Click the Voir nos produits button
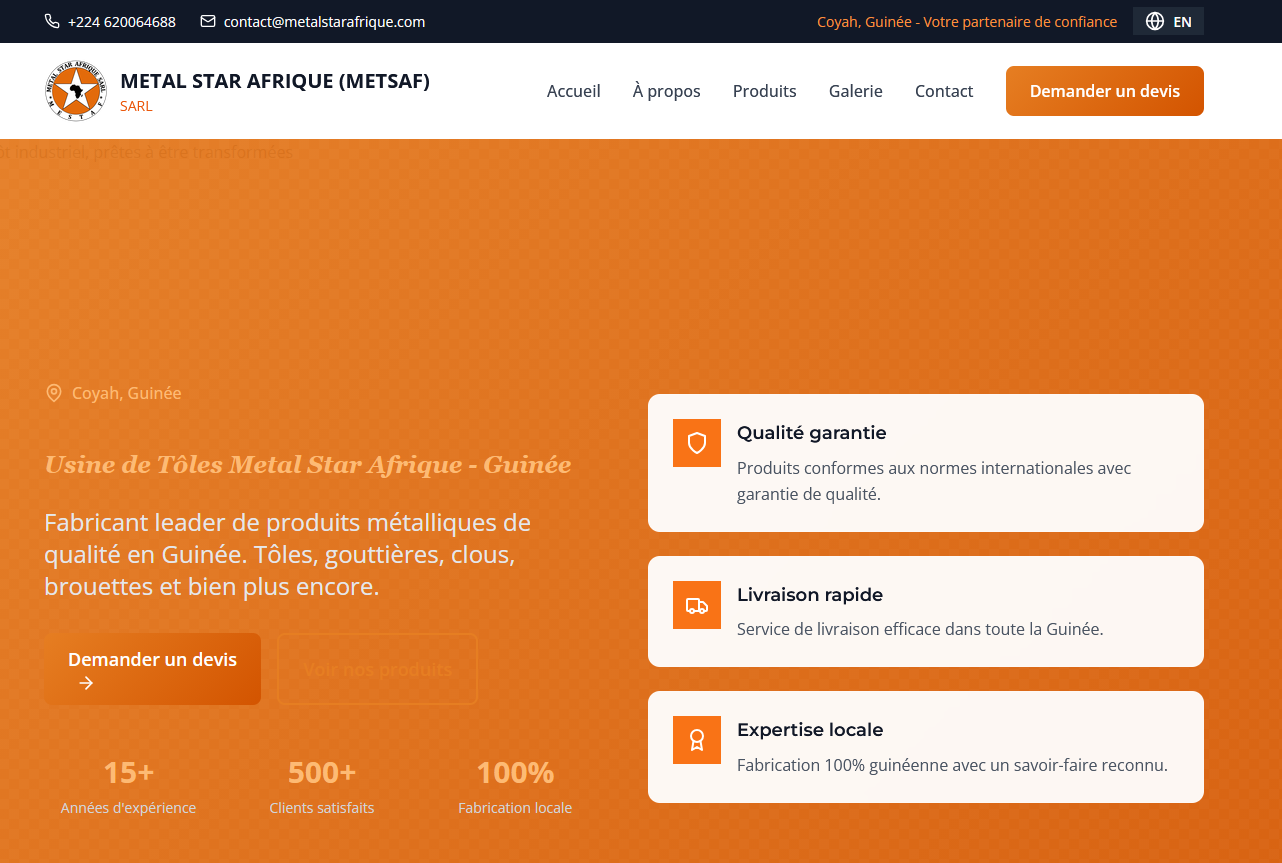The height and width of the screenshot is (863, 1282). pyautogui.click(x=377, y=669)
